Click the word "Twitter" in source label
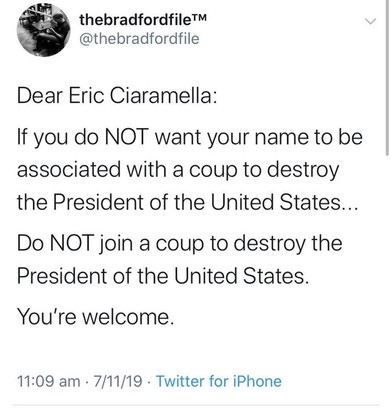Viewport: 392px width, 408px height. (180, 381)
